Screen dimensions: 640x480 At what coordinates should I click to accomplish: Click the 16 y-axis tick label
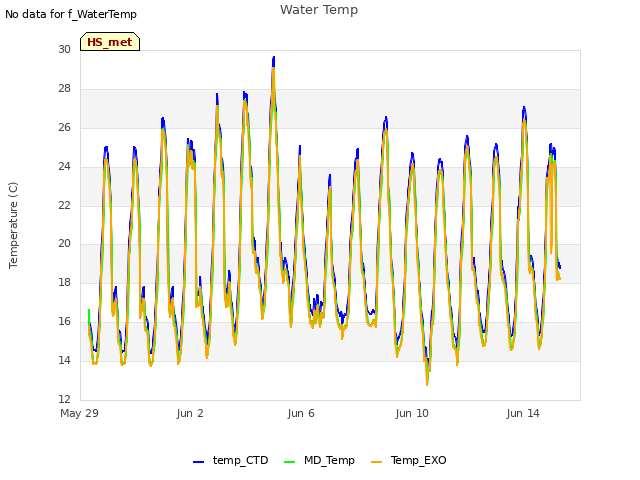[x=64, y=321]
